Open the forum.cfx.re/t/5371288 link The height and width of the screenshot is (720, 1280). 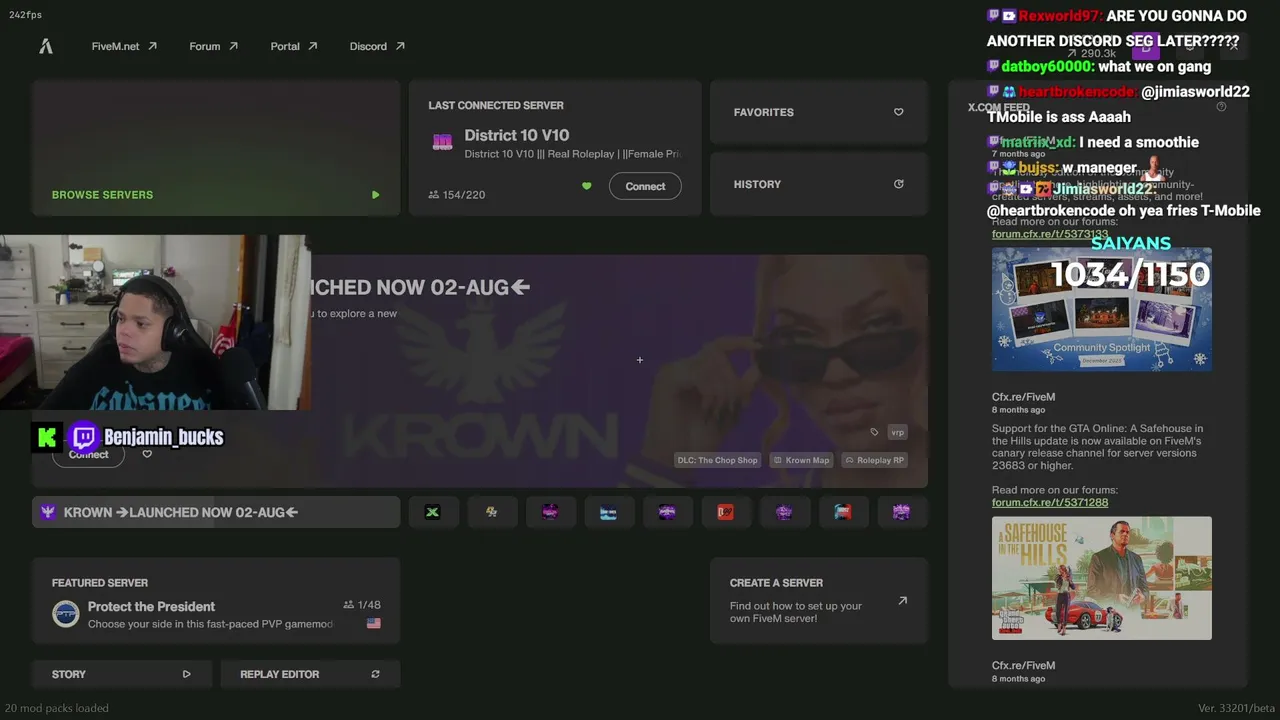[1050, 502]
